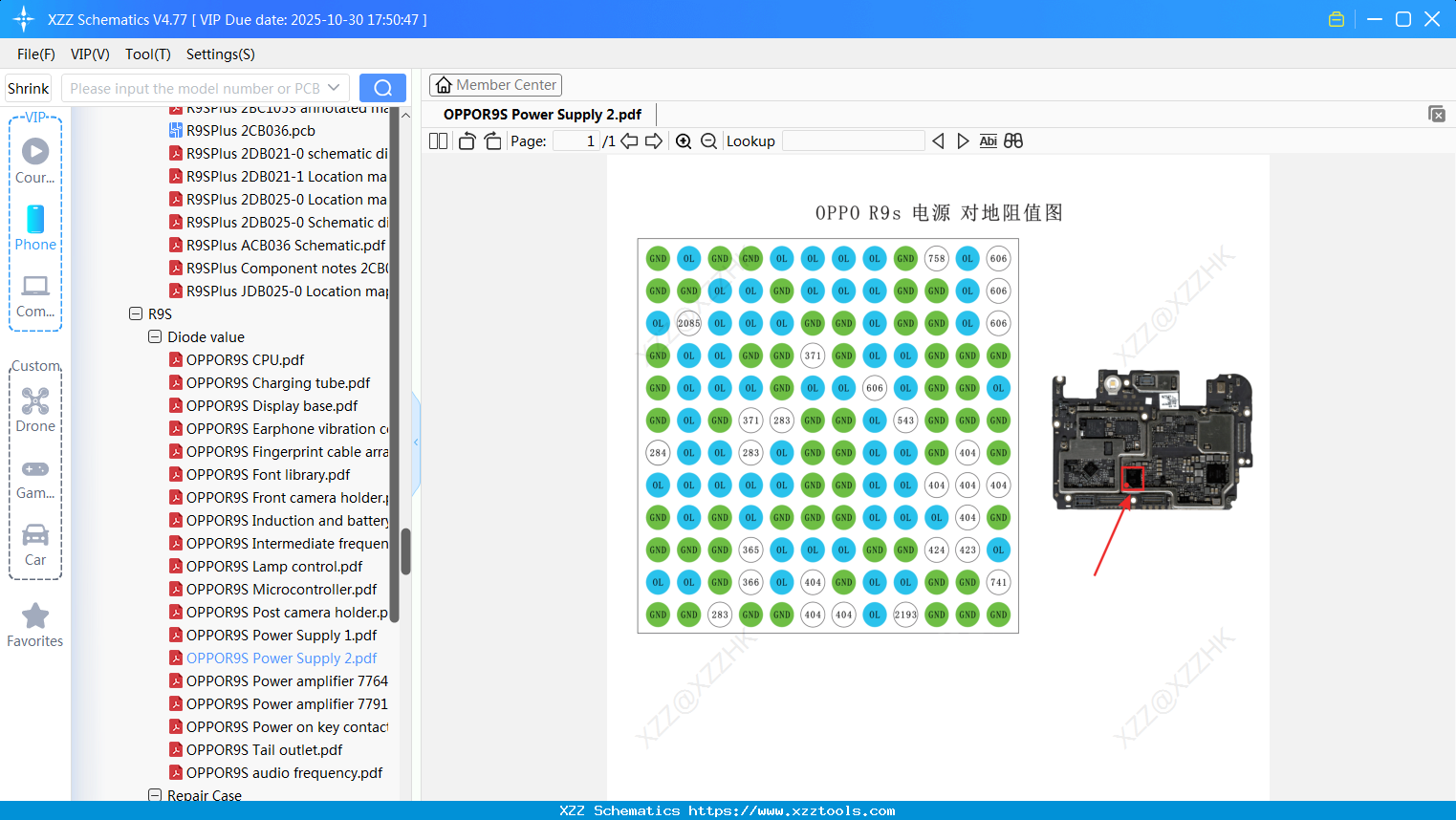
Task: Zoom out on the PDF page
Action: click(708, 141)
